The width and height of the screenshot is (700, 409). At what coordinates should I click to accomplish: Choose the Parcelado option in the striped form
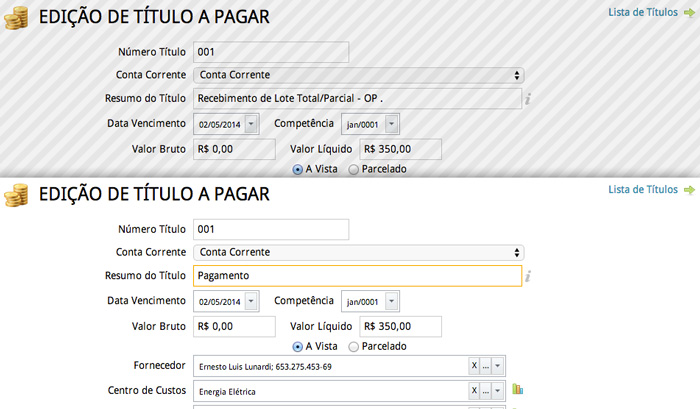click(354, 170)
